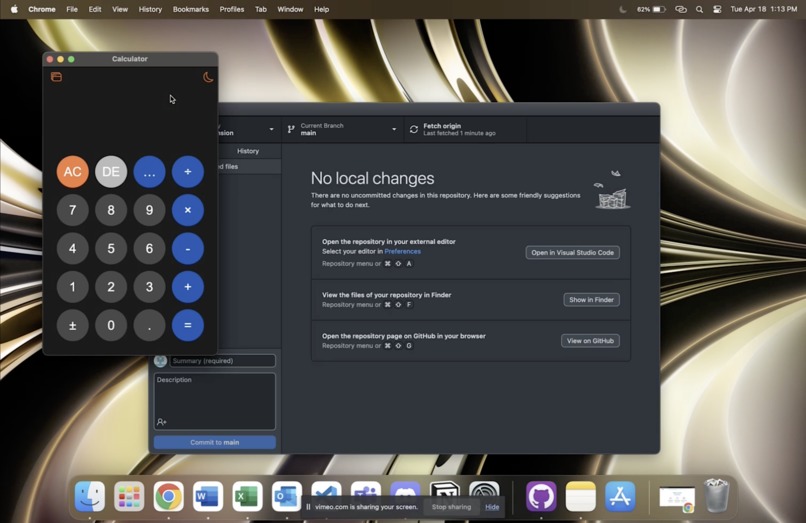
Task: Select the plus operator beside 3
Action: click(x=188, y=287)
